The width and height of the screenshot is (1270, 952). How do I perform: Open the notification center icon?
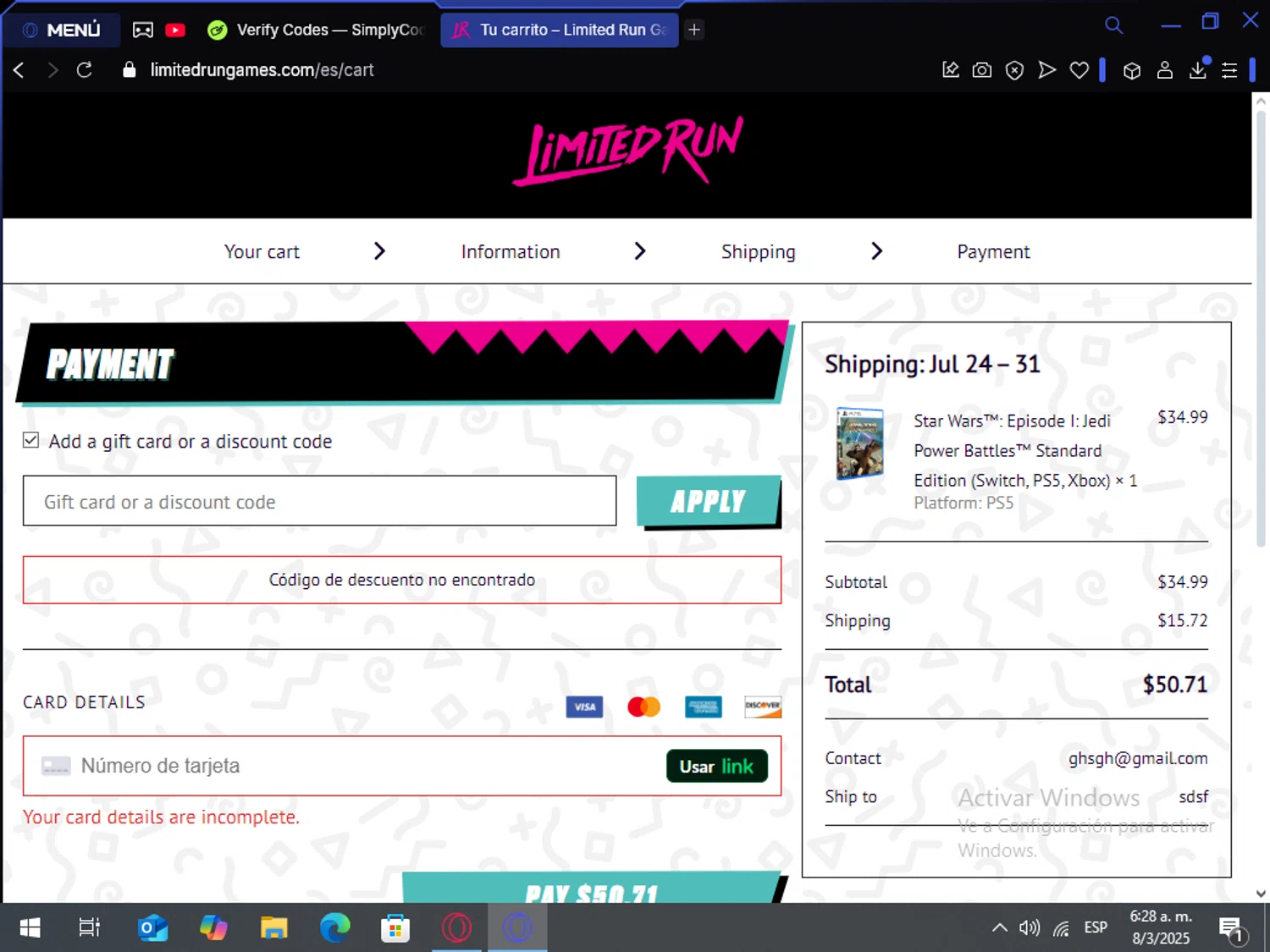(1232, 929)
